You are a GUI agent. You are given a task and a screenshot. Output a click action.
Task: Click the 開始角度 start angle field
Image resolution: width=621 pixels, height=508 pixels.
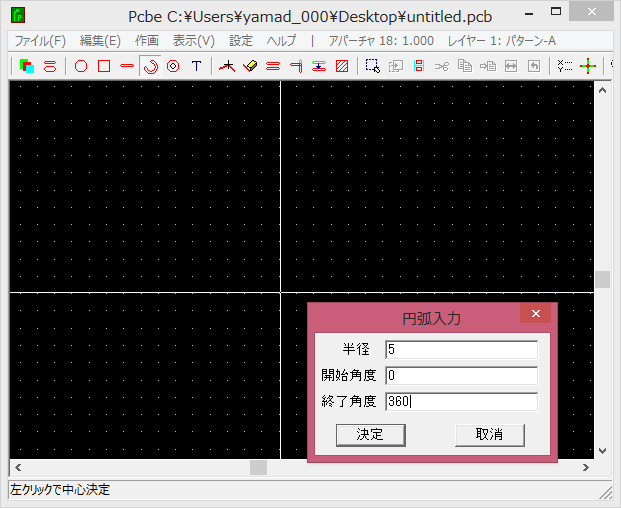point(461,376)
